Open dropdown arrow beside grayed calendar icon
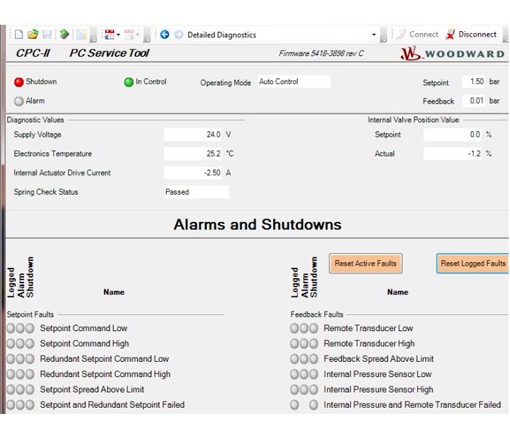This screenshot has width=510, height=441. (137, 35)
